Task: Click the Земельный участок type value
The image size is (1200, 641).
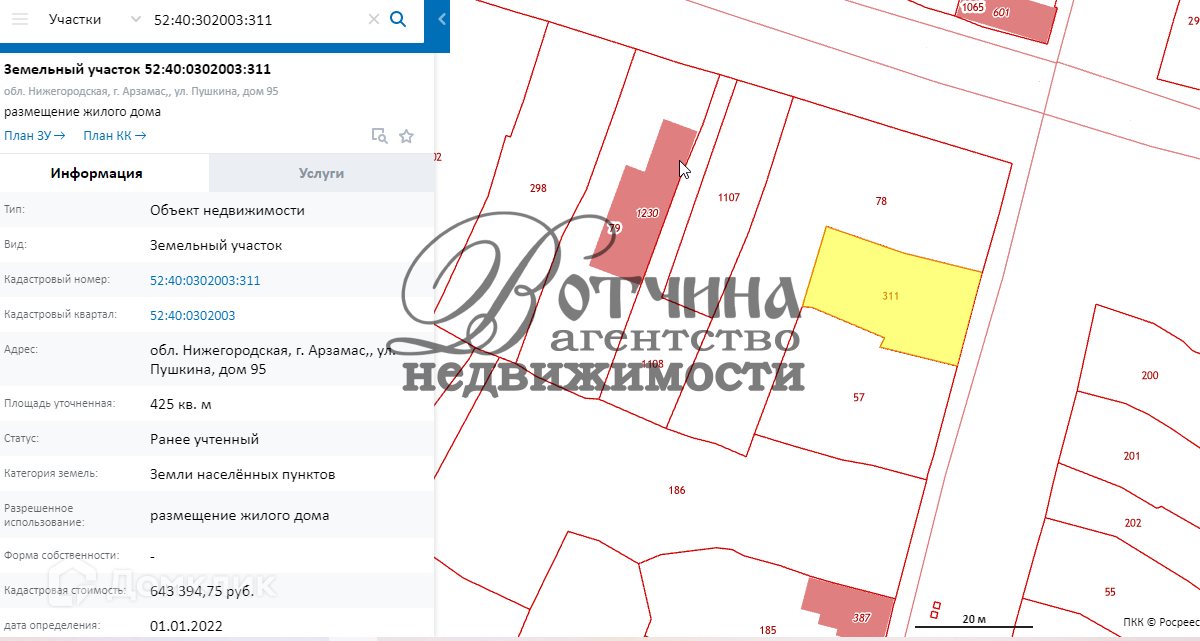Action: [216, 245]
